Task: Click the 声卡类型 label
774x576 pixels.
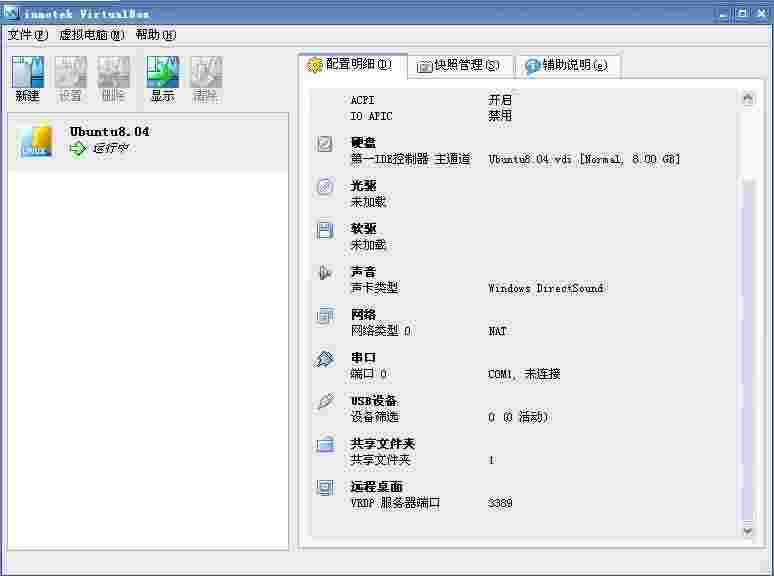Action: [374, 288]
